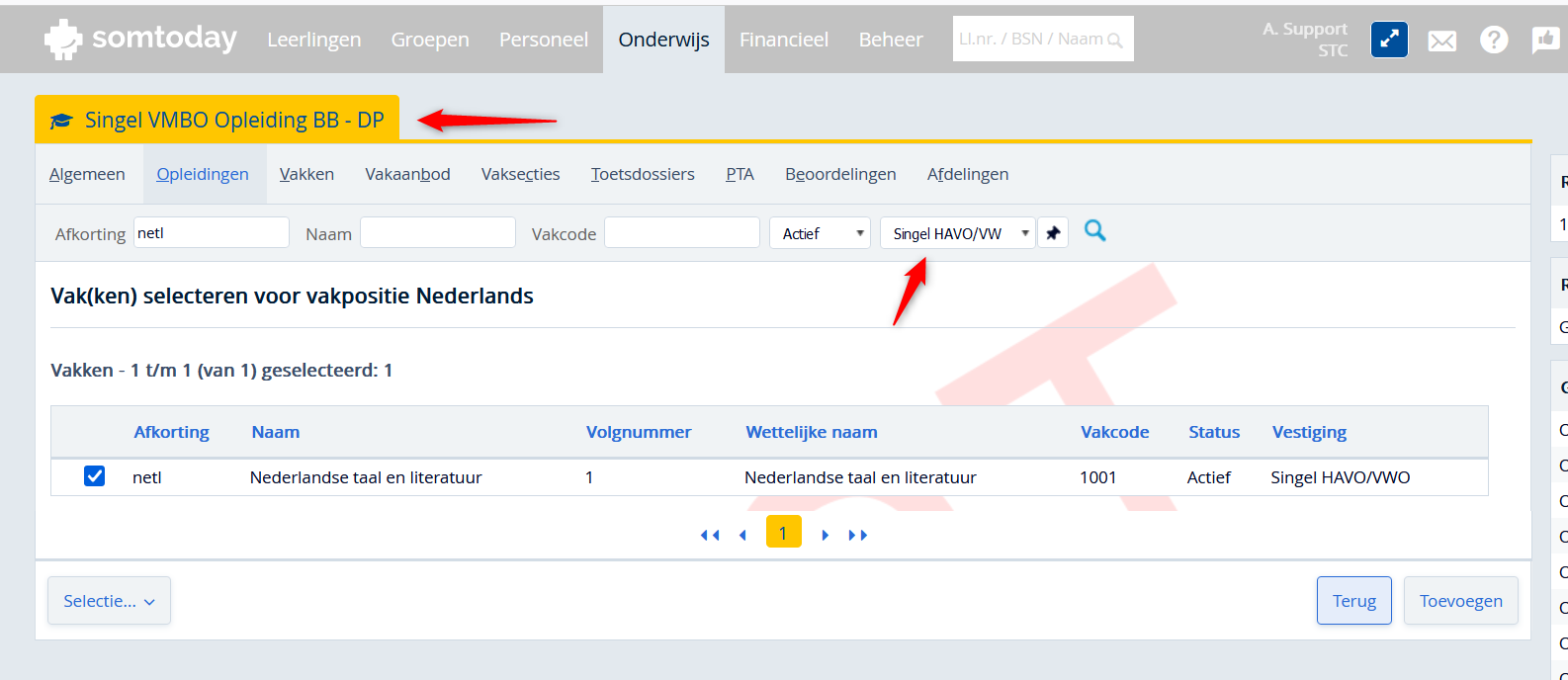Go to previous results page
1568x680 pixels.
(x=742, y=535)
